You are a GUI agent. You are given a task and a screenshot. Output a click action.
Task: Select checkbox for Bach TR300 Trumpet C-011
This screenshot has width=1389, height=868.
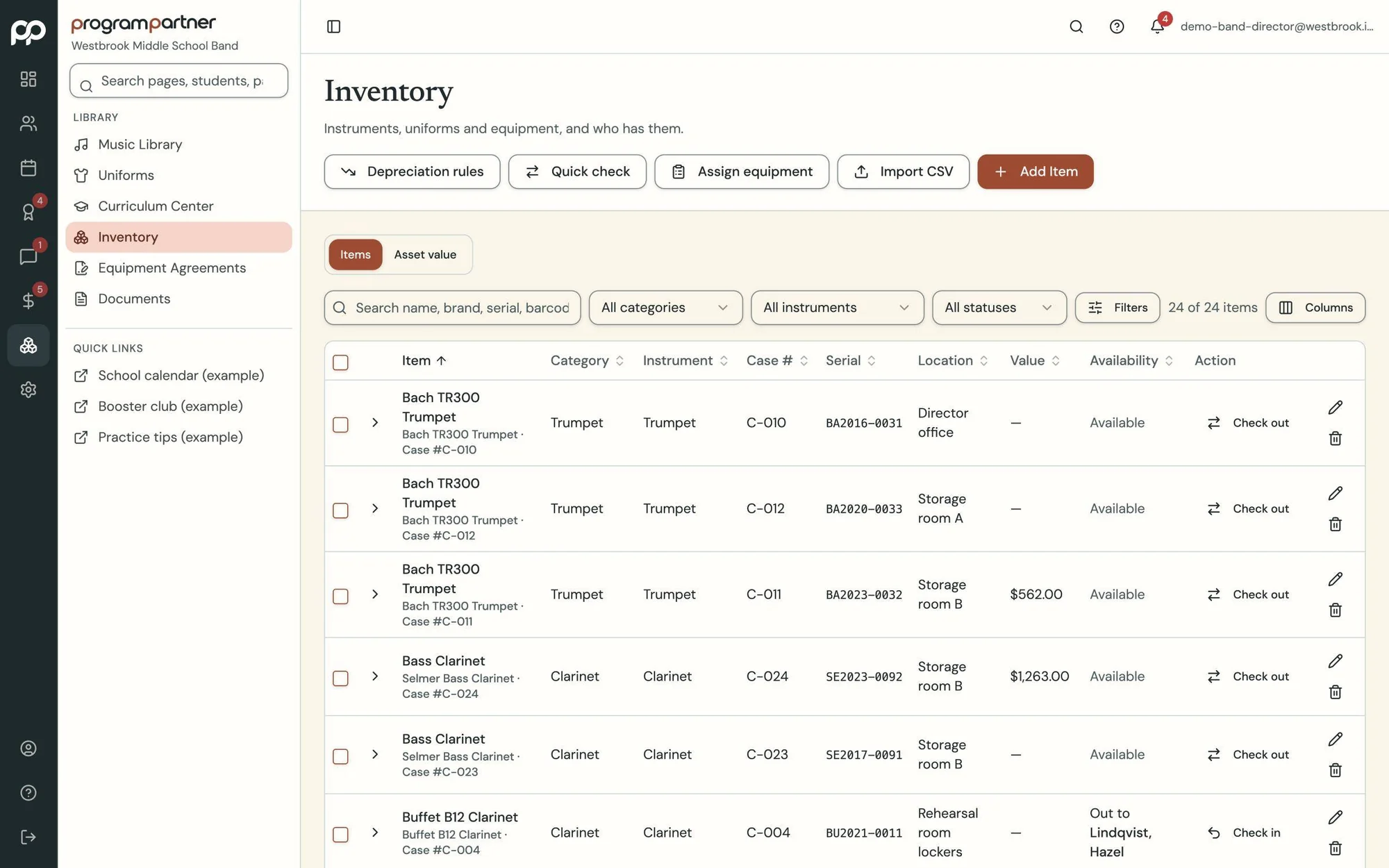pyautogui.click(x=340, y=596)
